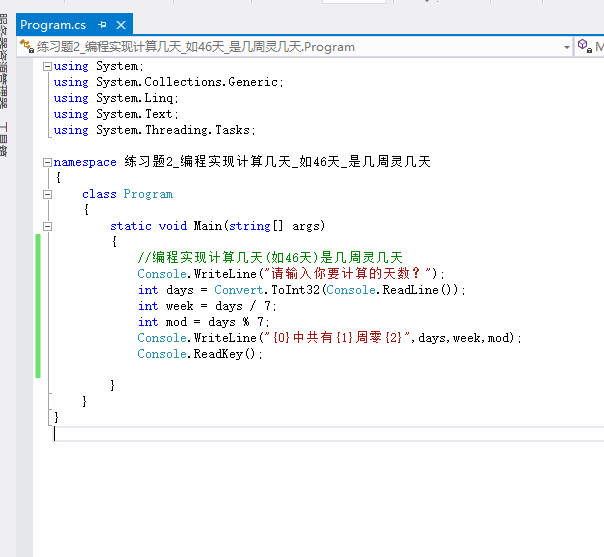Collapse the Main method block
The image size is (604, 557).
47,226
